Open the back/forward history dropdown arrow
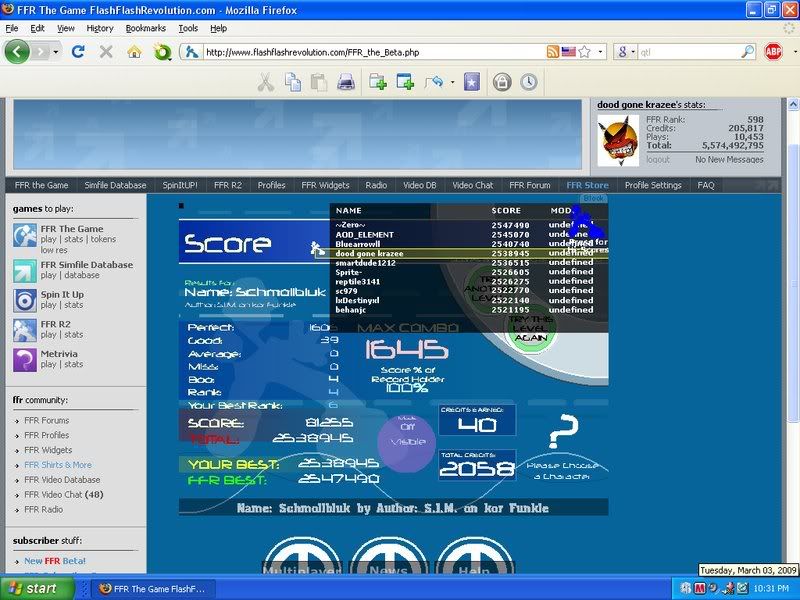Screen dimensions: 800x600 click(x=55, y=52)
